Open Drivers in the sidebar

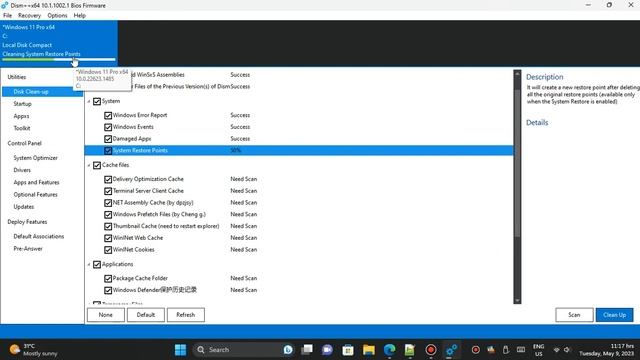22,170
